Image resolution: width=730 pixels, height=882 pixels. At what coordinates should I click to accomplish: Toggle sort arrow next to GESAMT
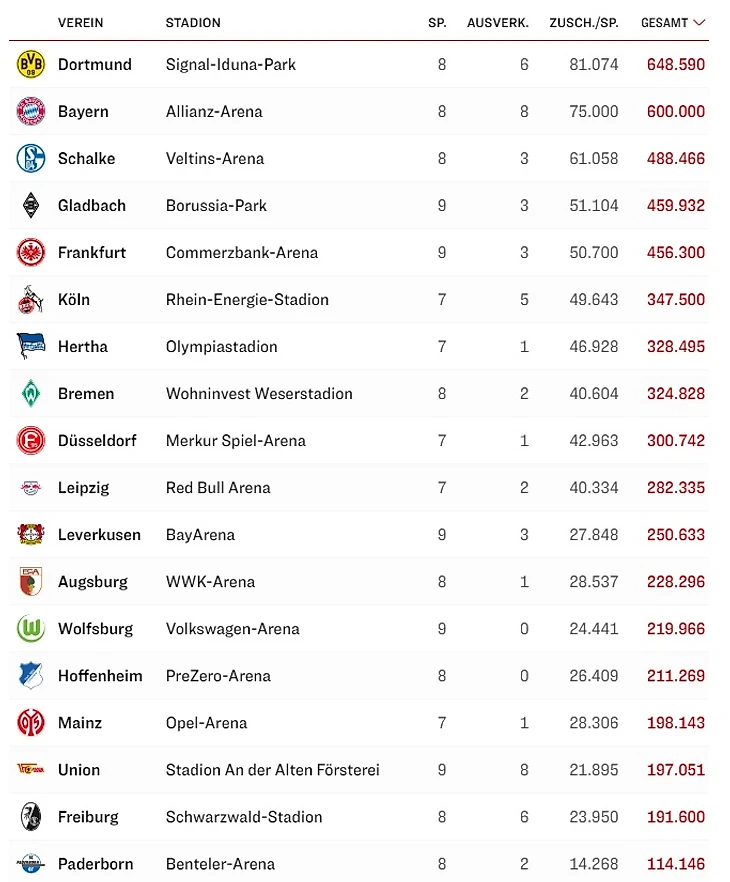click(x=699, y=22)
